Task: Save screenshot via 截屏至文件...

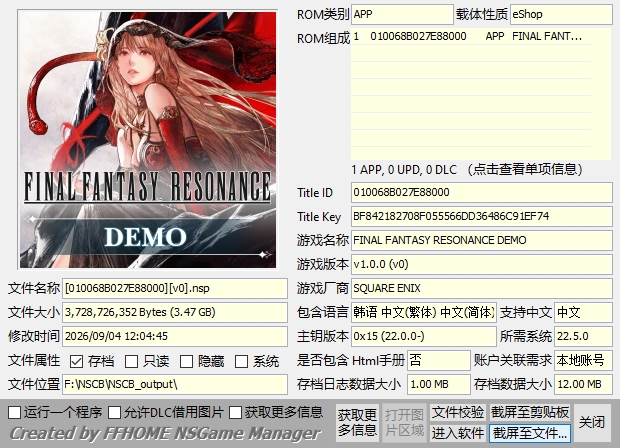Action: click(x=530, y=433)
